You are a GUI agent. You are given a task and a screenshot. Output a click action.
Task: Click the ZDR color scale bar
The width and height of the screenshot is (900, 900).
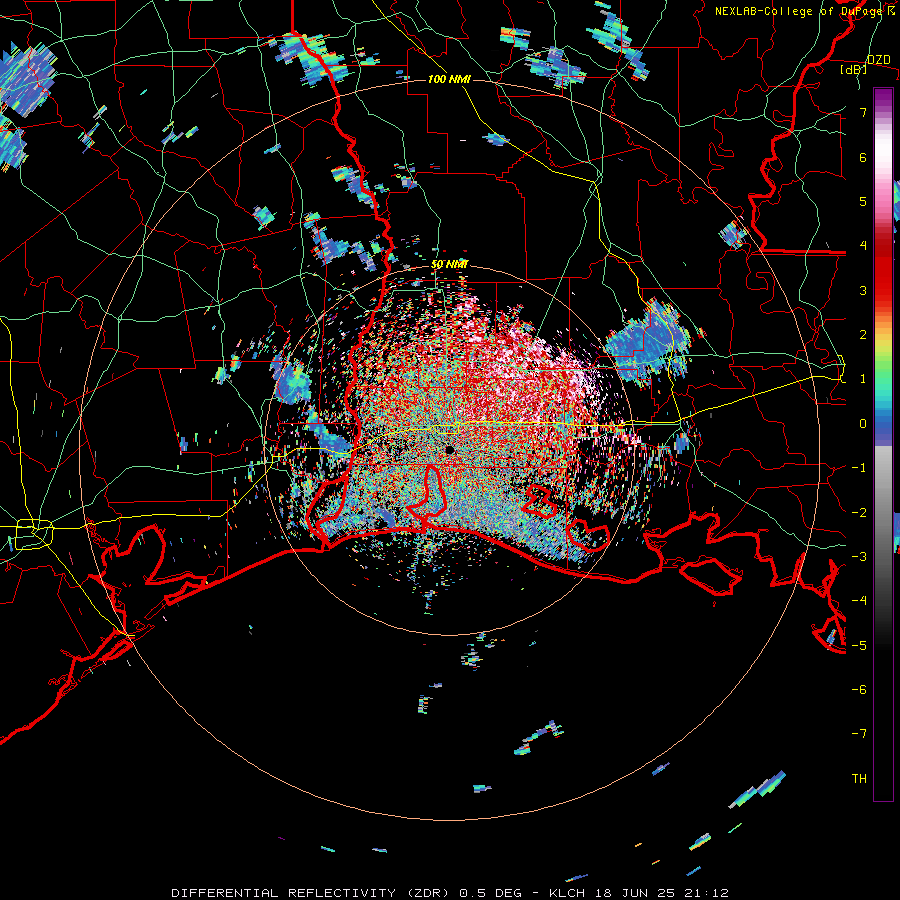click(883, 444)
